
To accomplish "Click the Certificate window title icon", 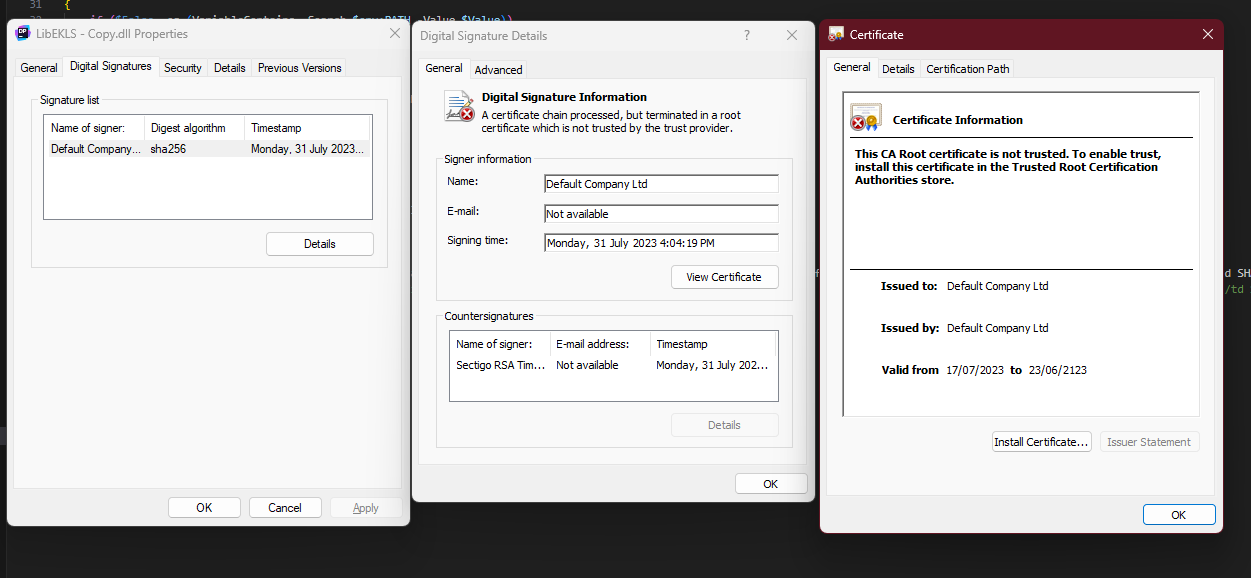I will (836, 35).
